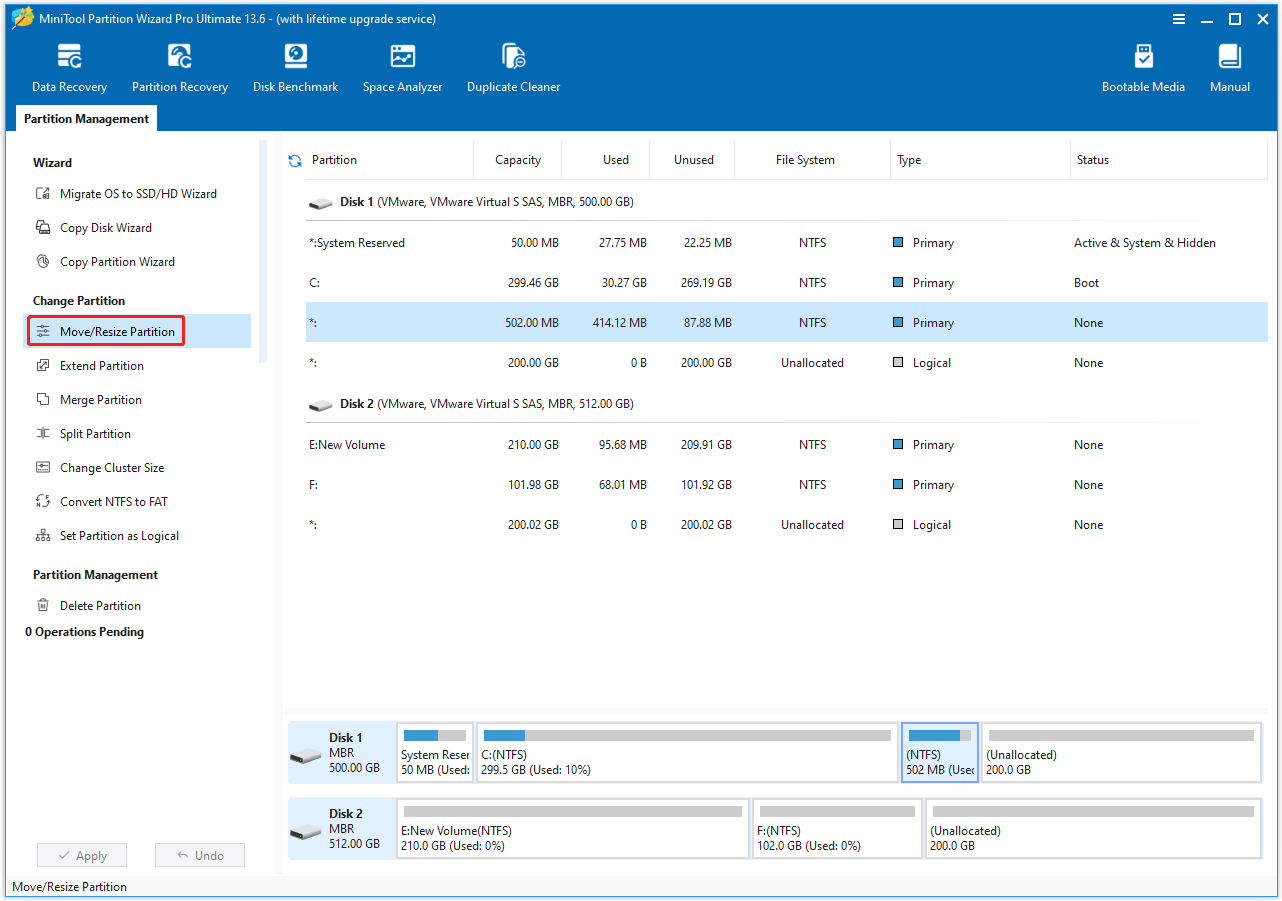
Task: Open Disk Benchmark
Action: [x=295, y=68]
